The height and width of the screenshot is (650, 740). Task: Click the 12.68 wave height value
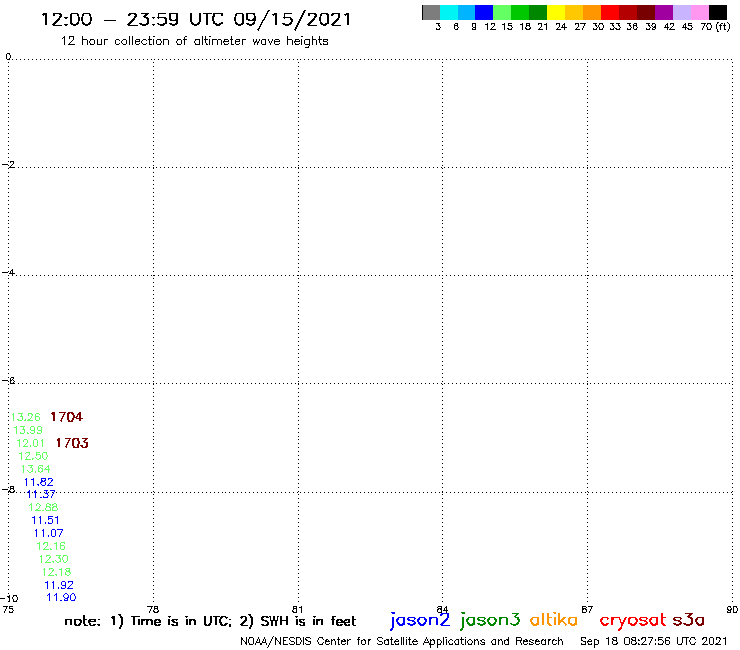[43, 507]
